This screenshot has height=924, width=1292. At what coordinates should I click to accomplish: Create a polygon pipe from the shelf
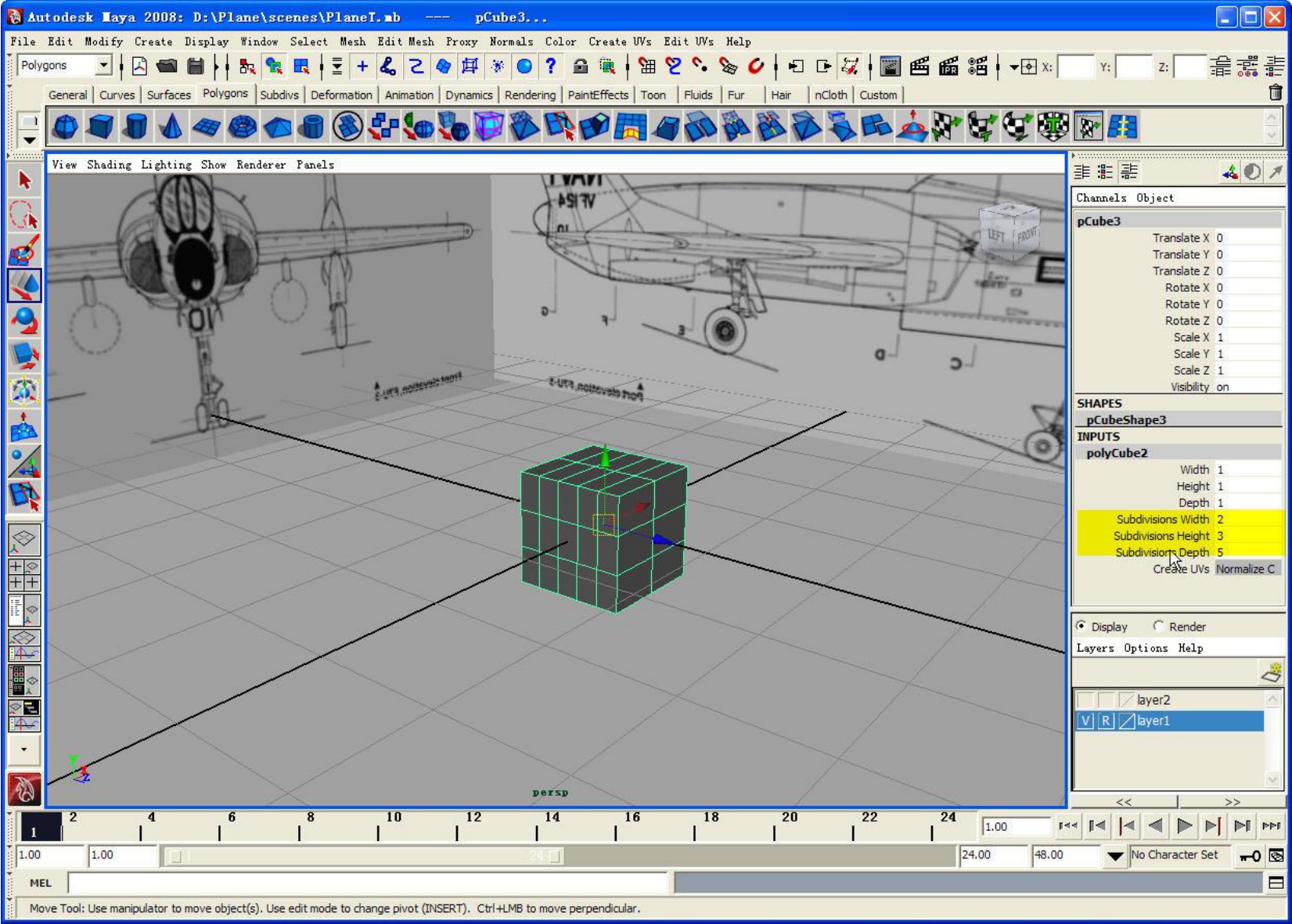(x=312, y=126)
